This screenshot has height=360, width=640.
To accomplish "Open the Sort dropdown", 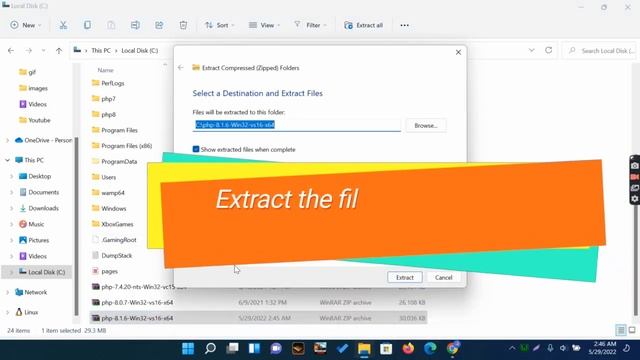I will coord(220,25).
